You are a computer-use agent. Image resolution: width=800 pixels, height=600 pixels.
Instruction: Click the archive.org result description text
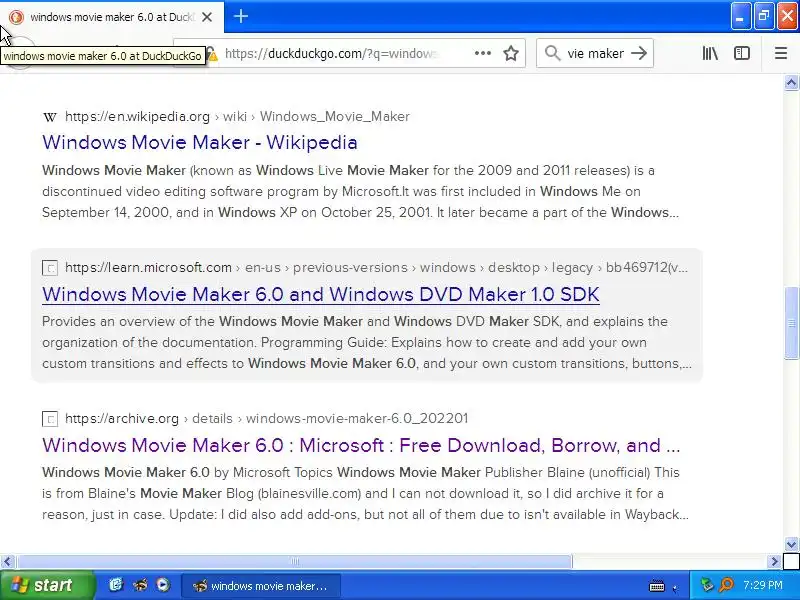[x=365, y=493]
